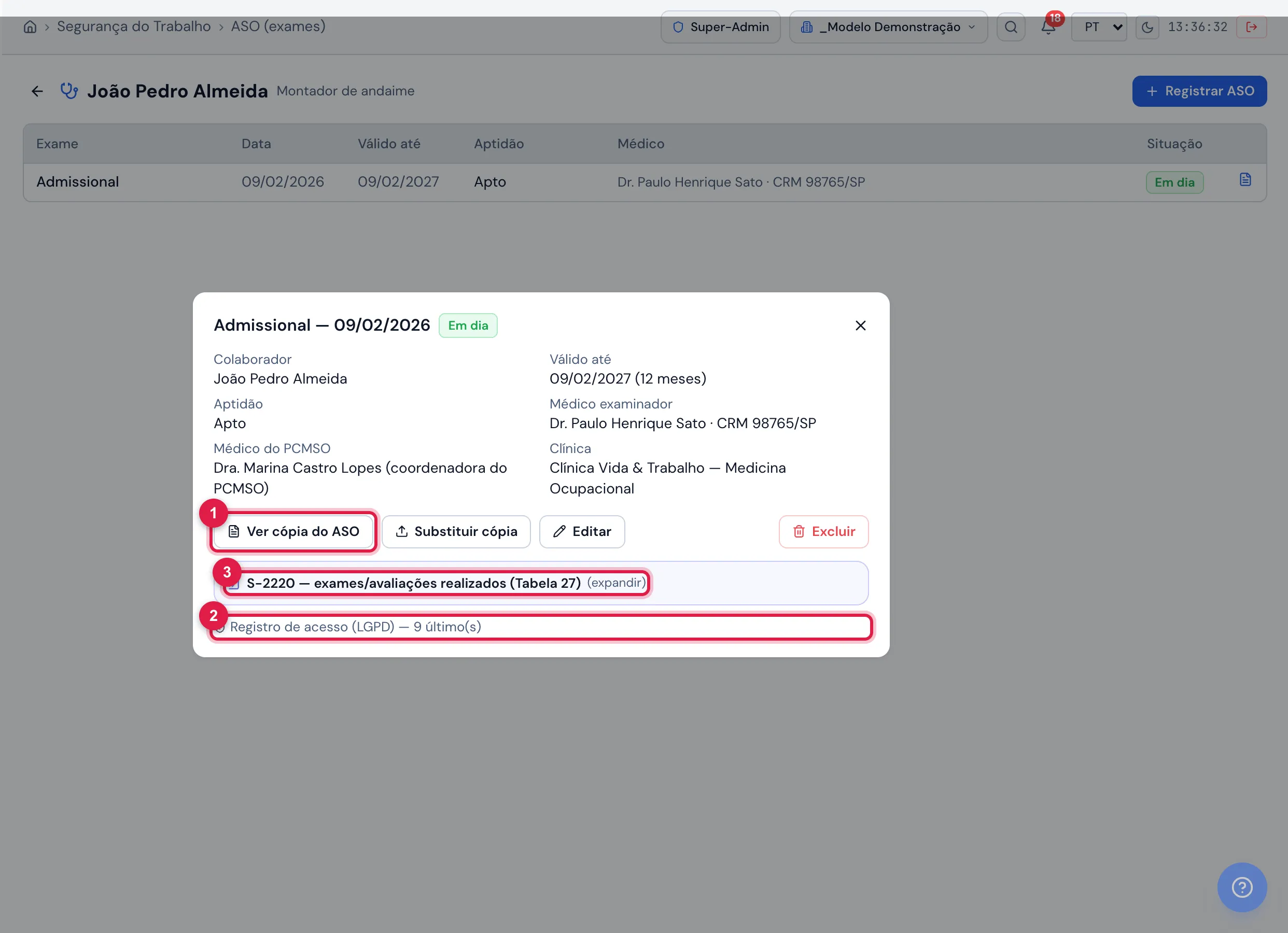Click the Médico column header

(640, 144)
